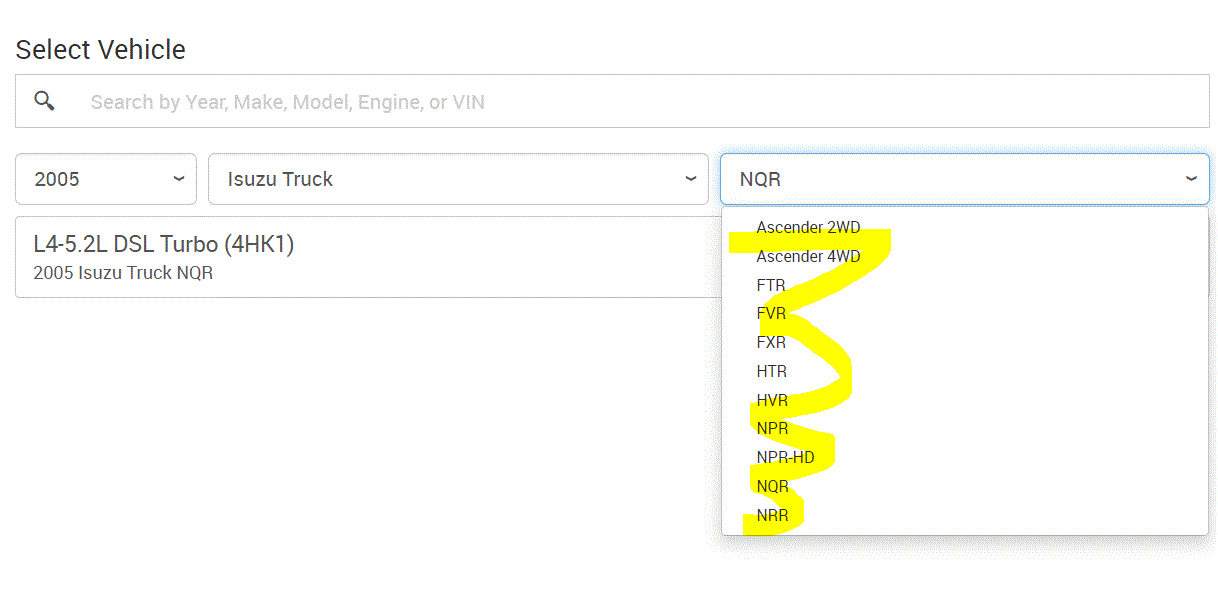Open the Isuzu Truck make dropdown
Viewport: 1218px width, 604px height.
click(457, 179)
